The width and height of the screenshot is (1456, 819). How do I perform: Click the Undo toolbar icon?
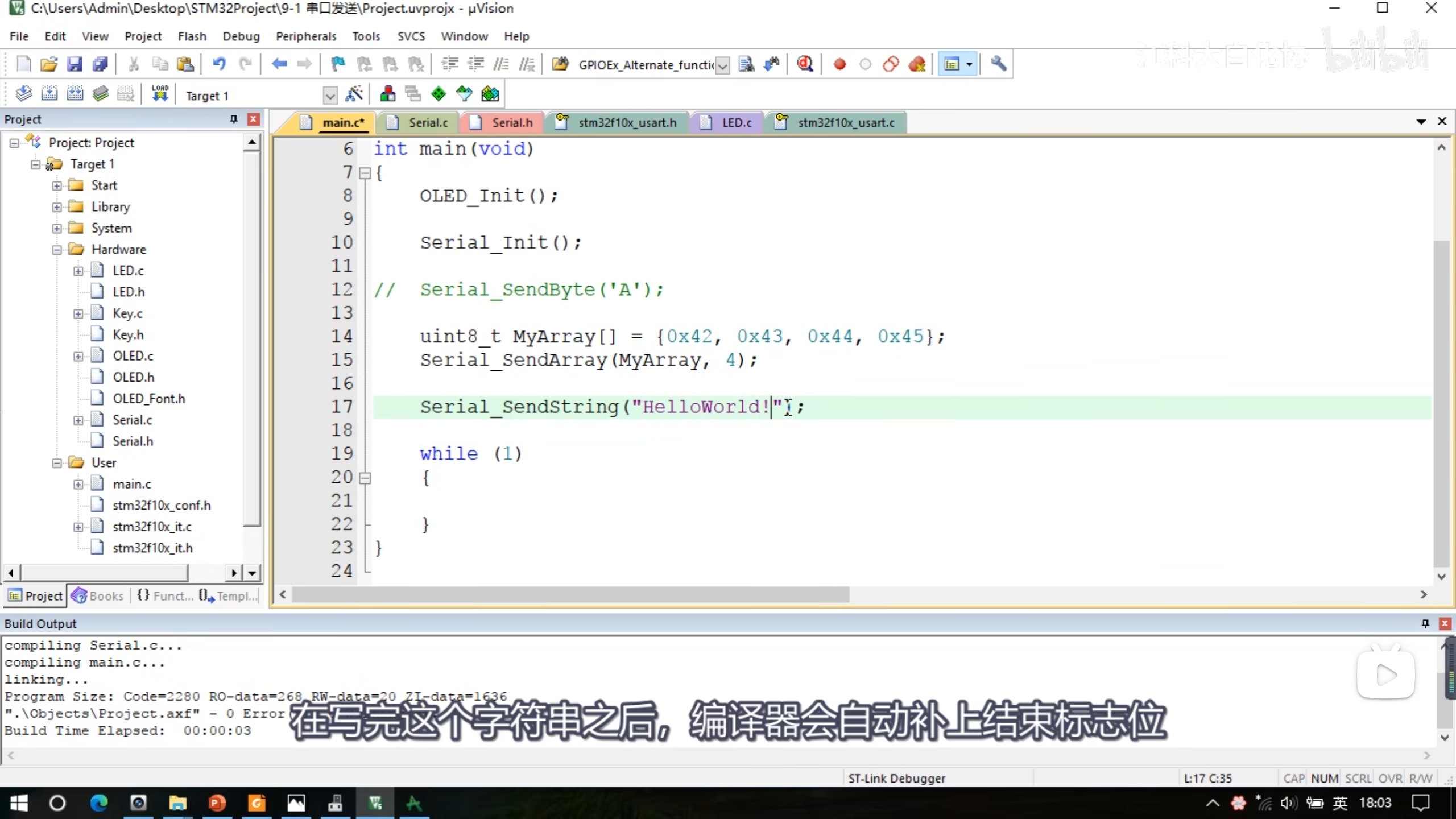pos(219,64)
